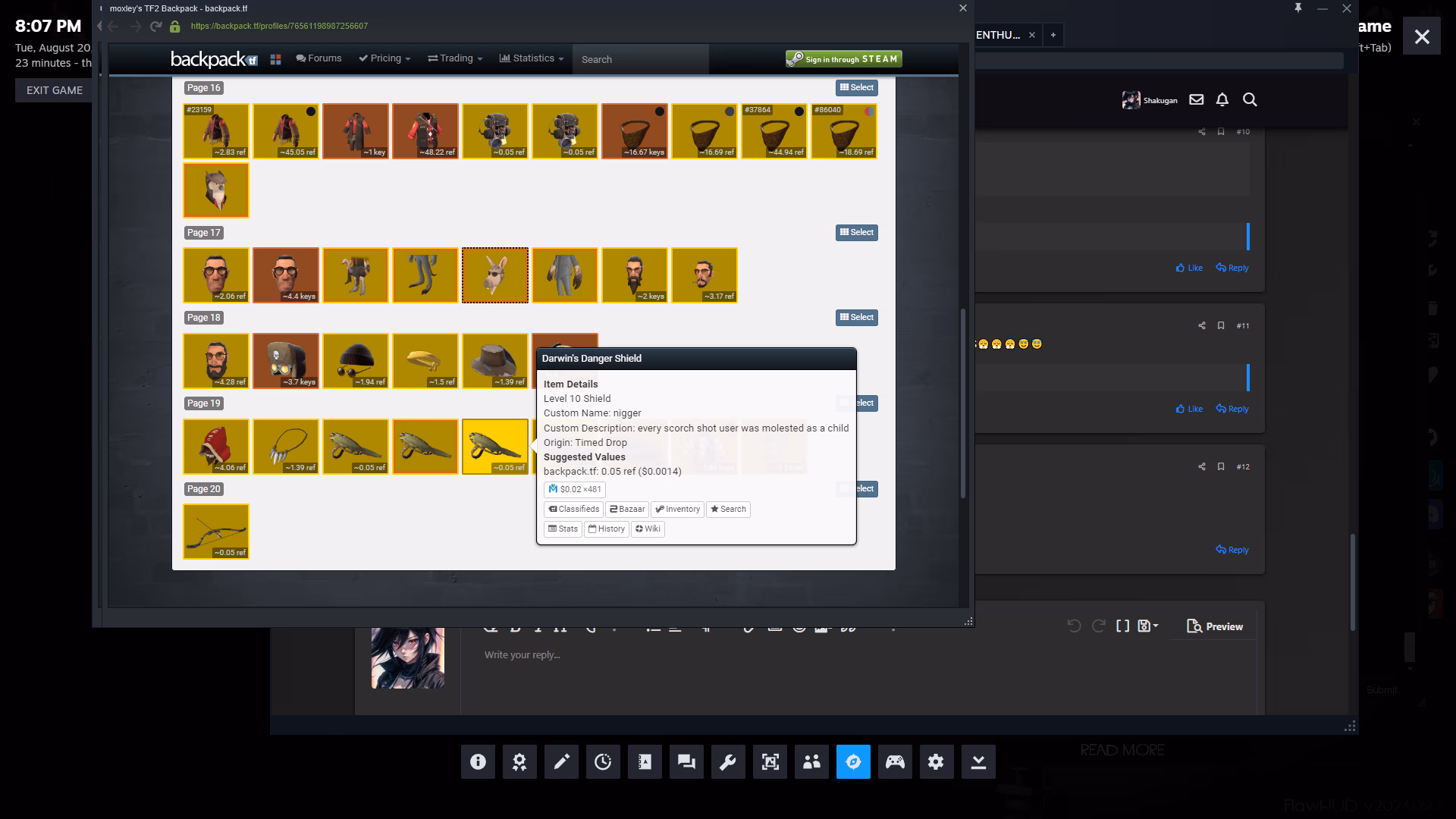Viewport: 1456px width, 819px height.
Task: Open screenshots icon in overlay toolbar
Action: [770, 761]
